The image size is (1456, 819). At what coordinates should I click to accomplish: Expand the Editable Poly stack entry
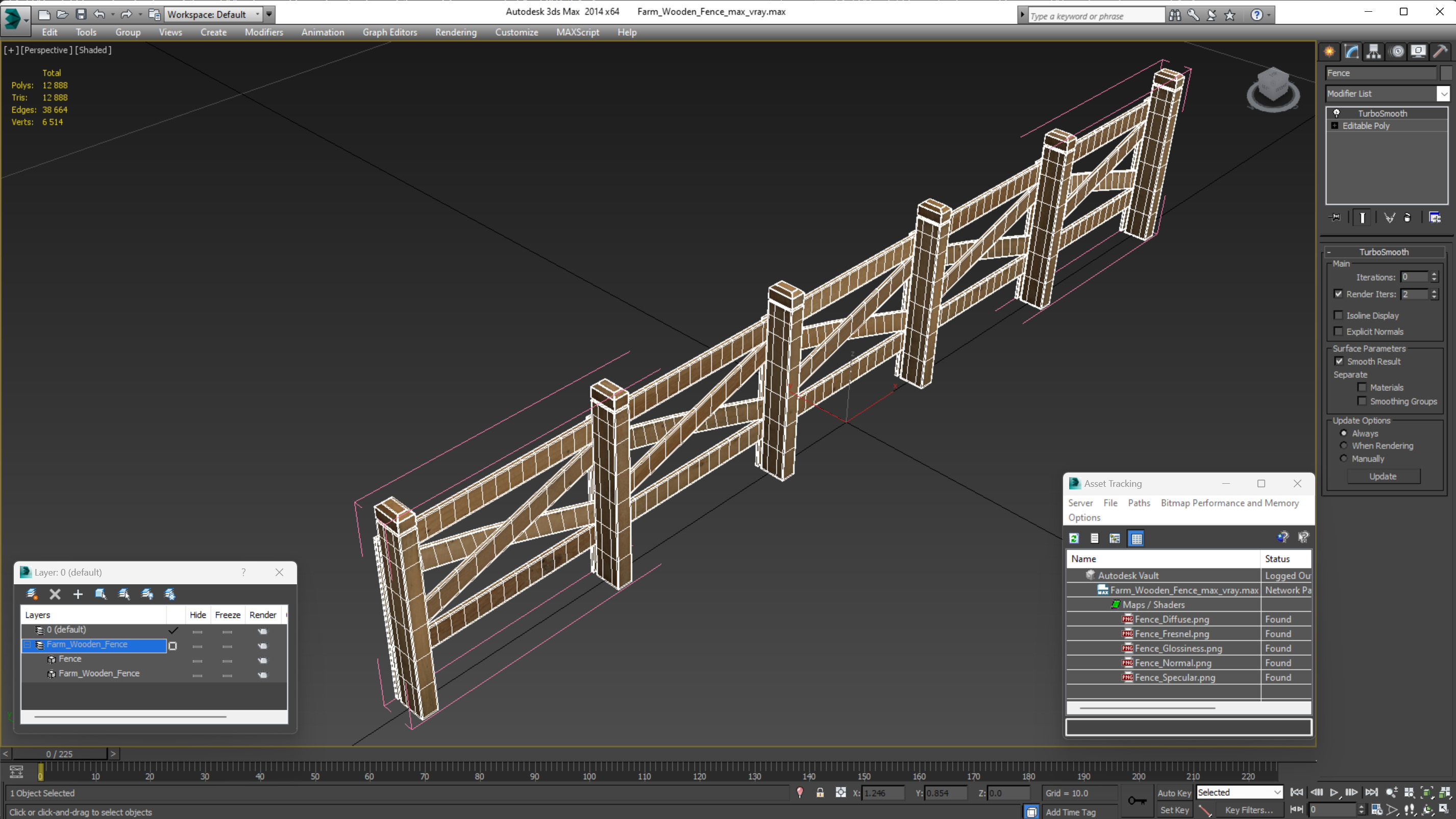(1335, 126)
